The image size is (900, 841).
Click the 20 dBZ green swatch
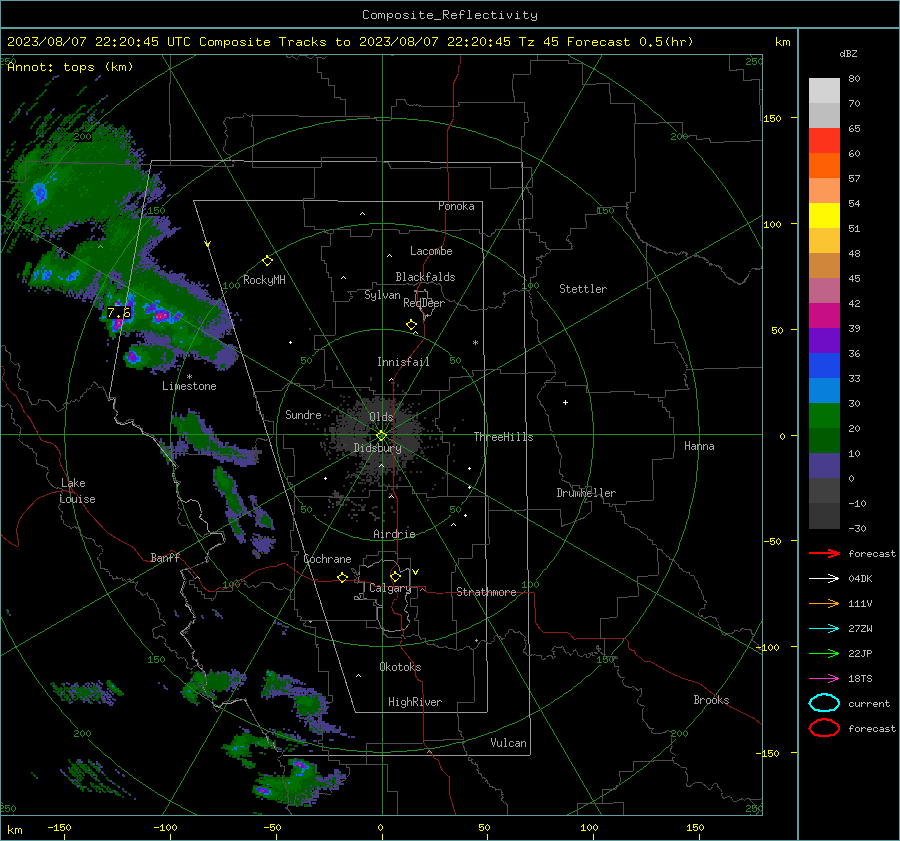[x=824, y=416]
